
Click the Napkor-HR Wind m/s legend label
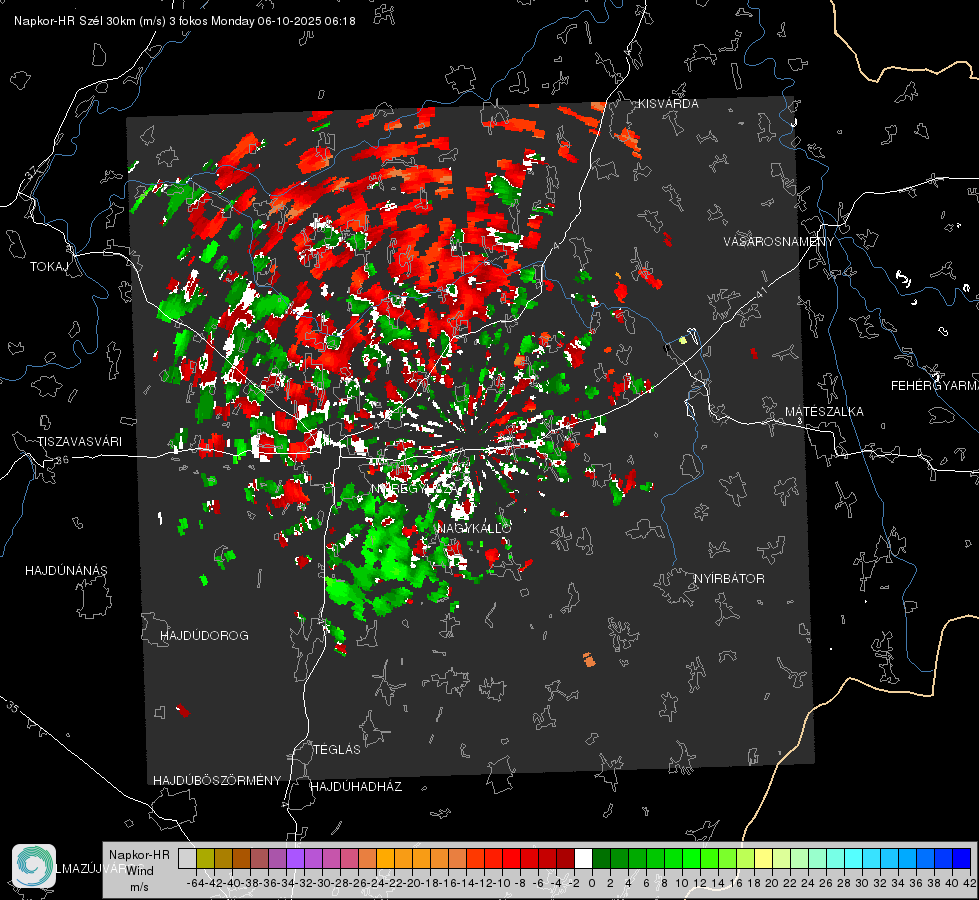click(x=139, y=871)
